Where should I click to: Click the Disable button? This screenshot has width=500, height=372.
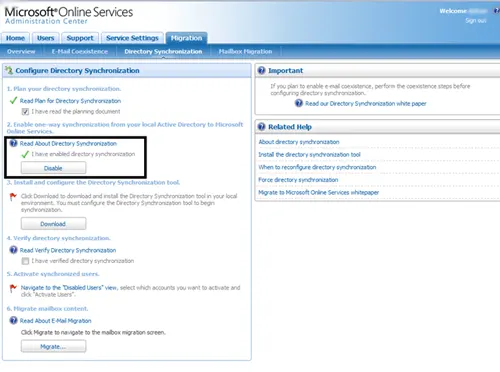click(x=53, y=168)
